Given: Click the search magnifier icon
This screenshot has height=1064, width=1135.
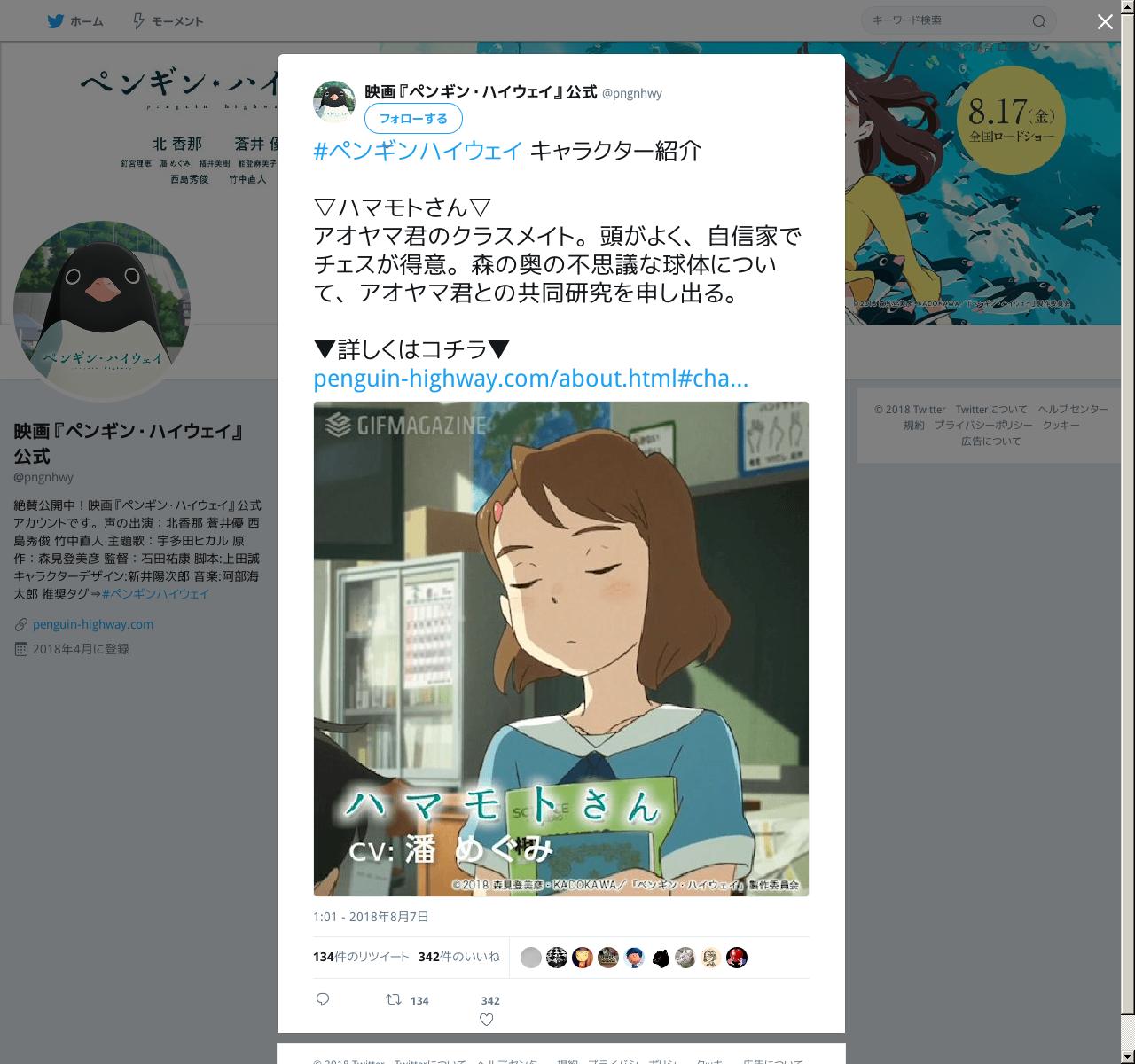Looking at the screenshot, I should pyautogui.click(x=1039, y=21).
